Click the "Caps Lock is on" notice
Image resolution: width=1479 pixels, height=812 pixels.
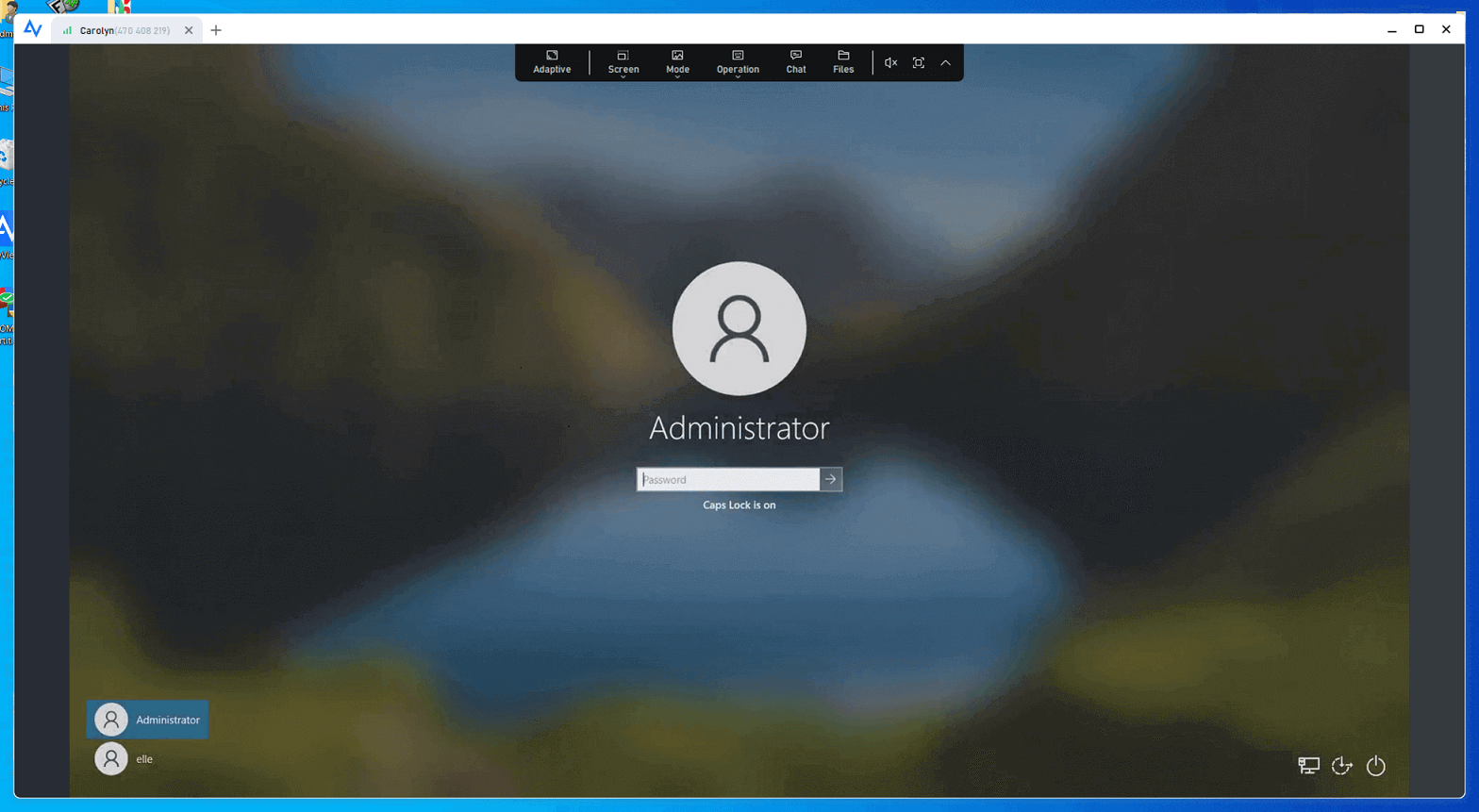click(739, 505)
